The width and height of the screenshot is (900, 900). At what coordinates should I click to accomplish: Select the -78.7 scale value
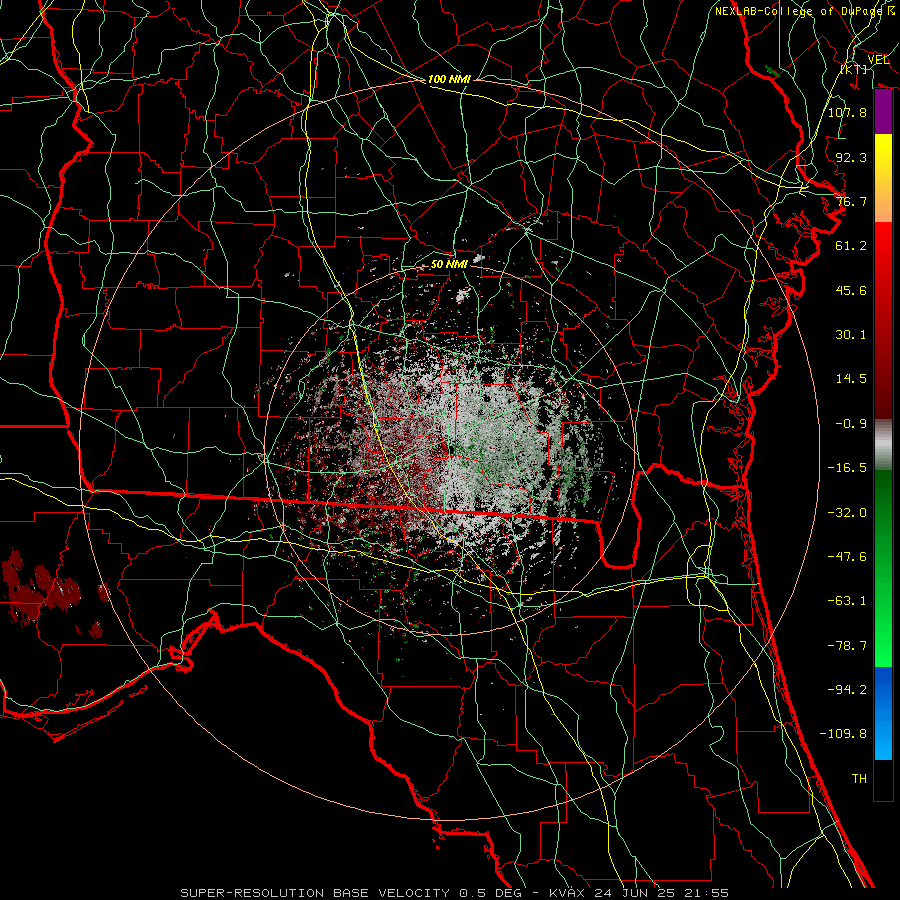point(847,646)
